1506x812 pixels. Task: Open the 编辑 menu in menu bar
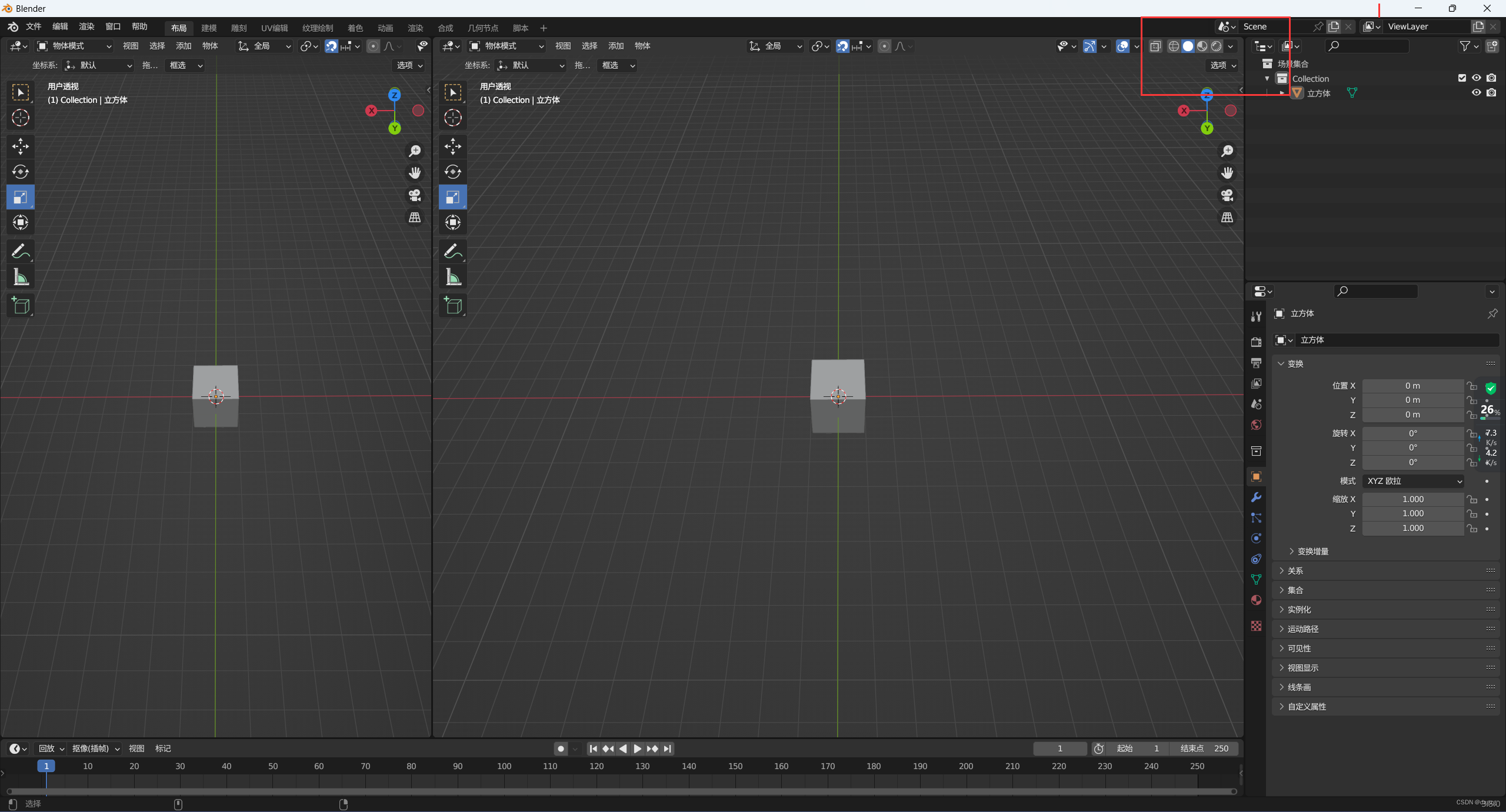[x=58, y=27]
